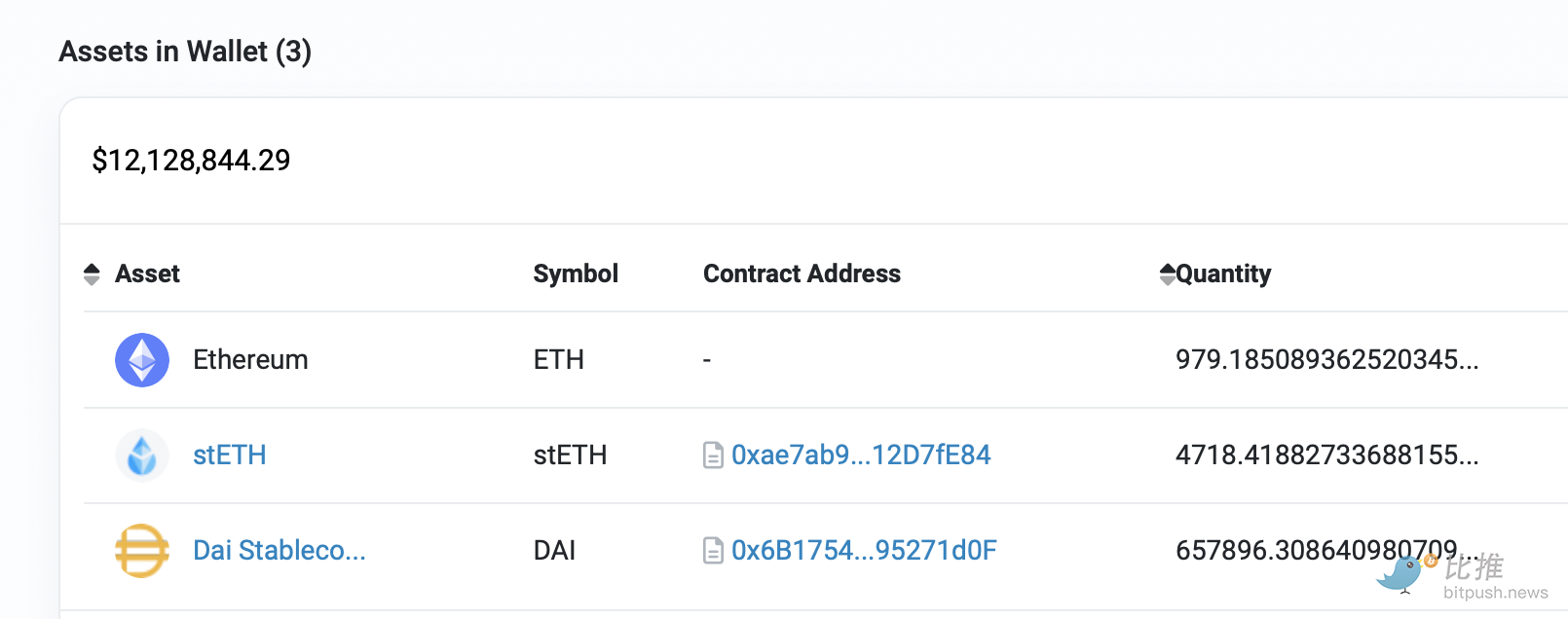Click the bitpush.news bird watermark icon
Viewport: 1568px width, 619px height.
coord(1402,574)
